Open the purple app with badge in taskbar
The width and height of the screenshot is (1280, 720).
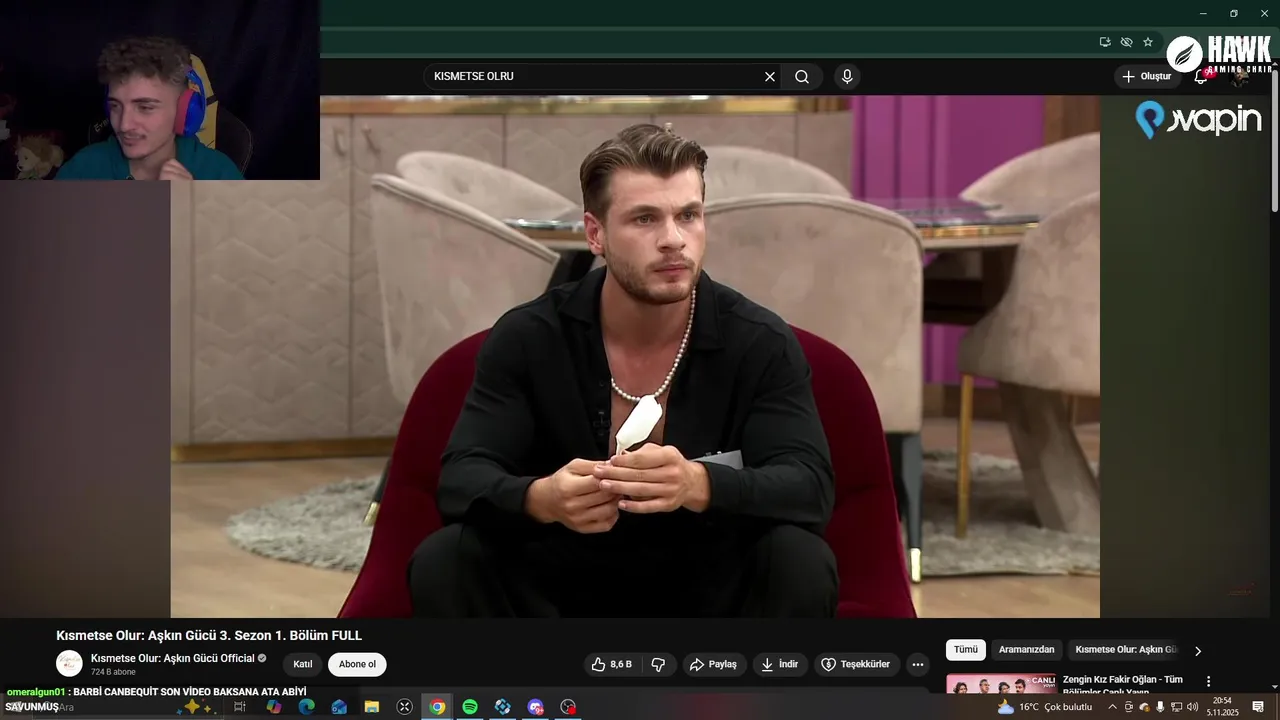[x=536, y=707]
